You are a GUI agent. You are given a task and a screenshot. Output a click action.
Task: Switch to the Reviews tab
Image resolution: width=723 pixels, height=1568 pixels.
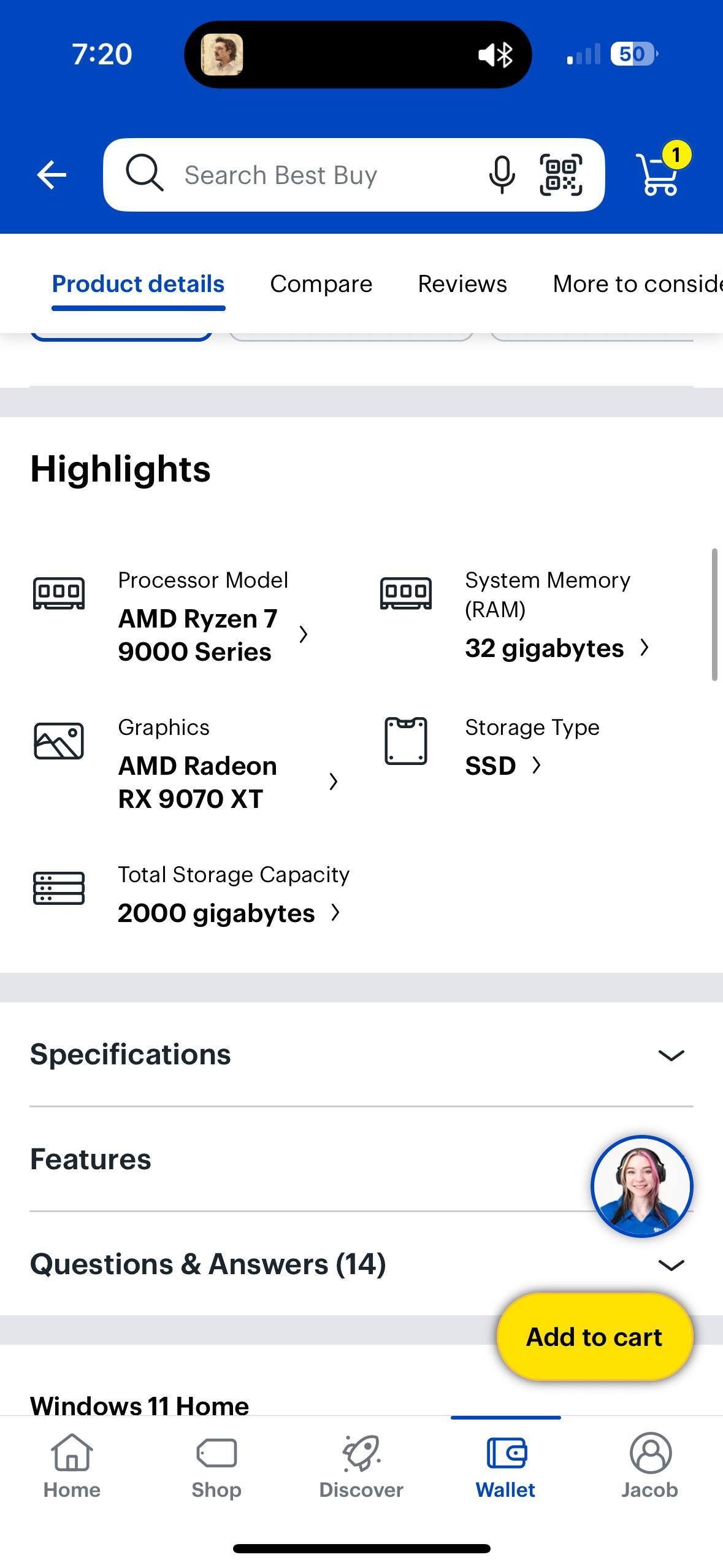coord(462,284)
